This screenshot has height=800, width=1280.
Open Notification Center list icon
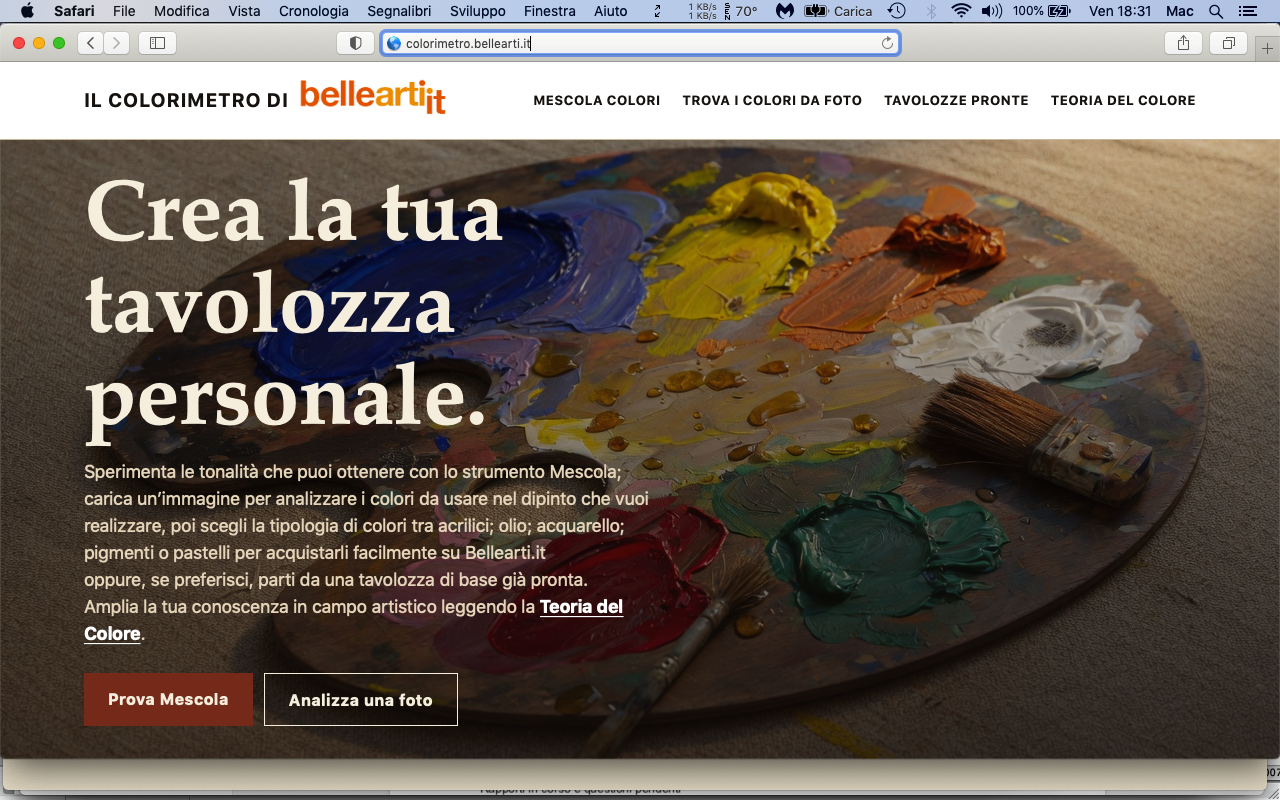pyautogui.click(x=1246, y=11)
